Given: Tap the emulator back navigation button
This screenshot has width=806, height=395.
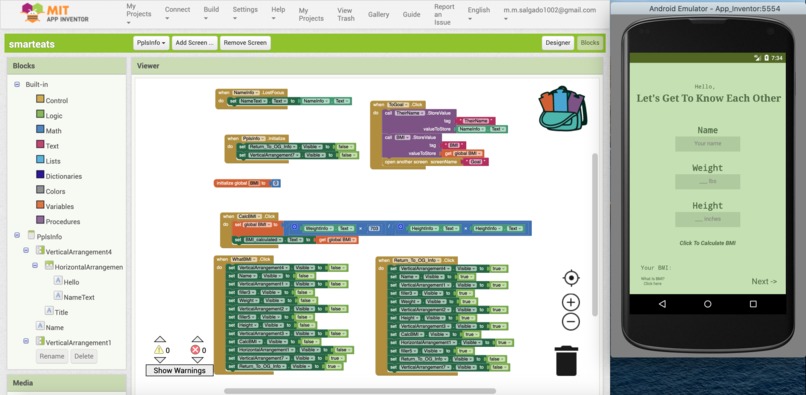Looking at the screenshot, I should point(662,304).
